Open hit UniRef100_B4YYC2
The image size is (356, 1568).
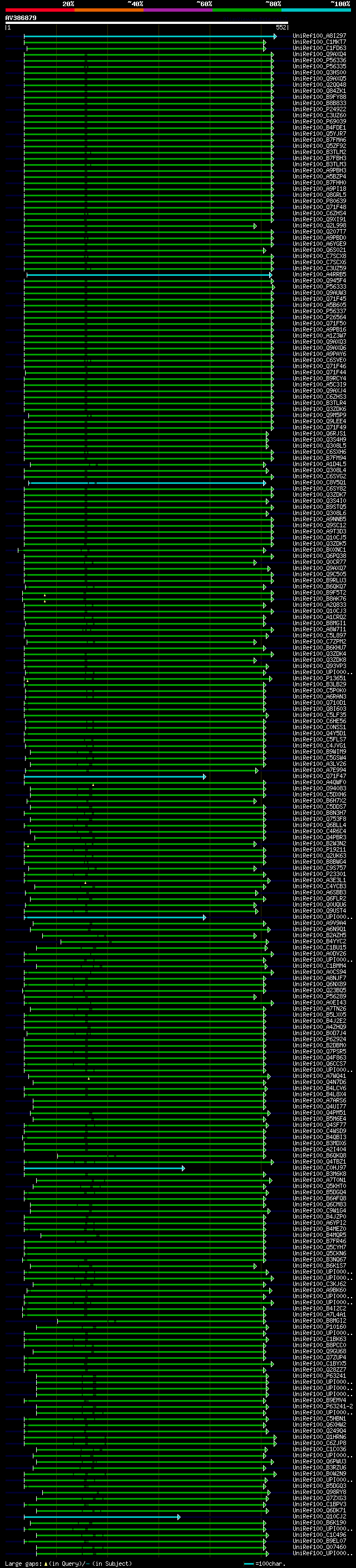click(x=319, y=942)
